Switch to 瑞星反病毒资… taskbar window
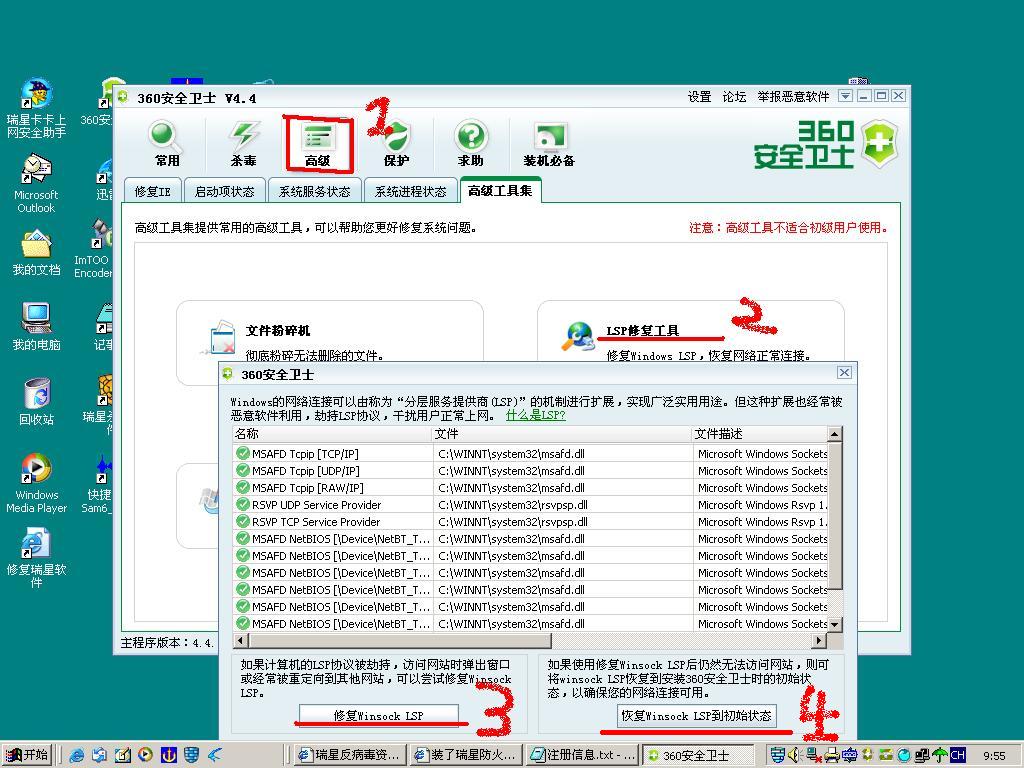Image resolution: width=1024 pixels, height=768 pixels. pyautogui.click(x=350, y=755)
